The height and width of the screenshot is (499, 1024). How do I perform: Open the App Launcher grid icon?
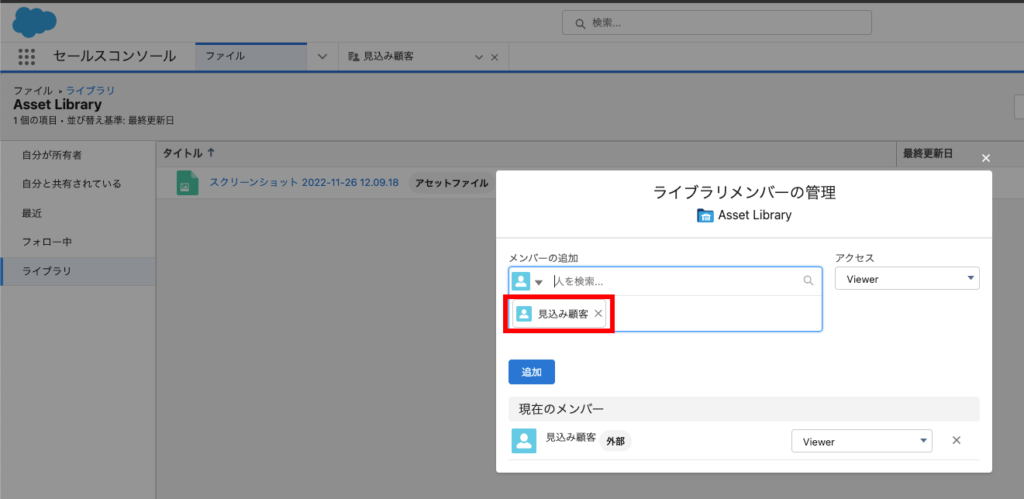(27, 57)
